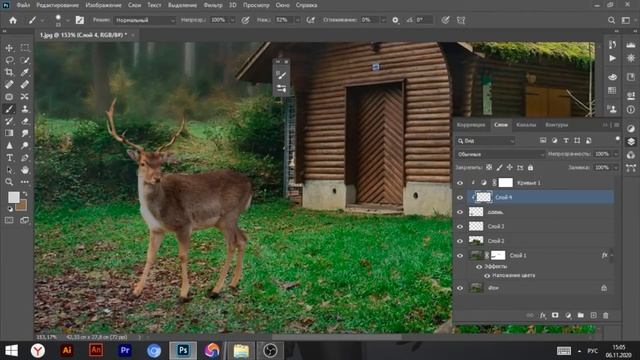The height and width of the screenshot is (360, 640).
Task: Select the Crop tool
Action: point(9,72)
